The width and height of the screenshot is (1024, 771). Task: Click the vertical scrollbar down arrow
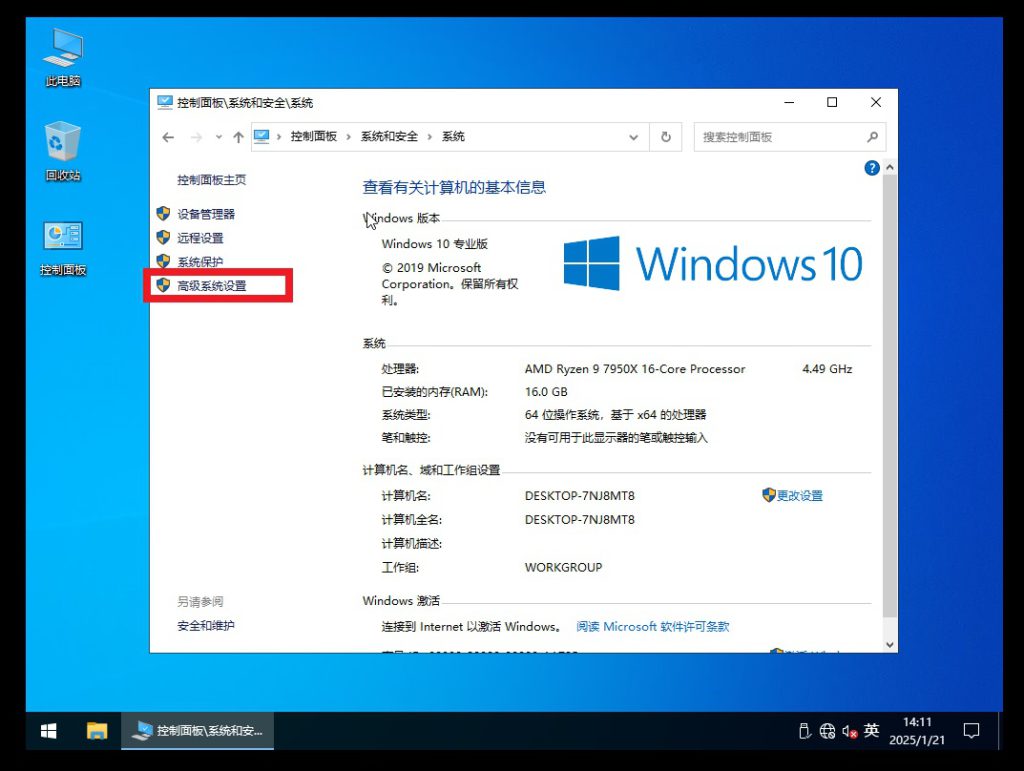point(889,643)
